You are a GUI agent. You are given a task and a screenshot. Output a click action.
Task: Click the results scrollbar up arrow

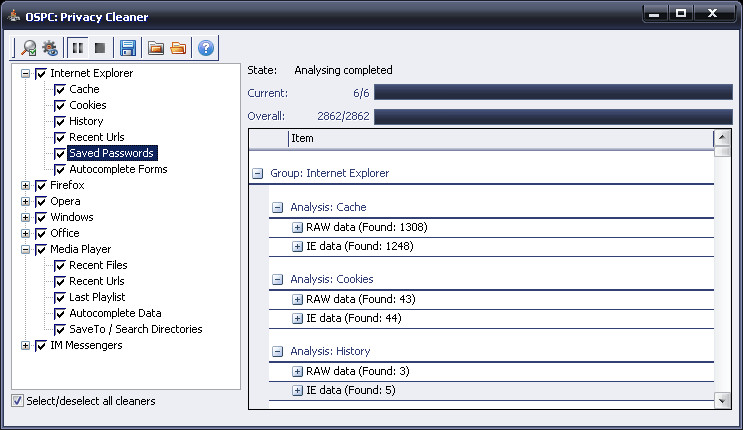[722, 138]
